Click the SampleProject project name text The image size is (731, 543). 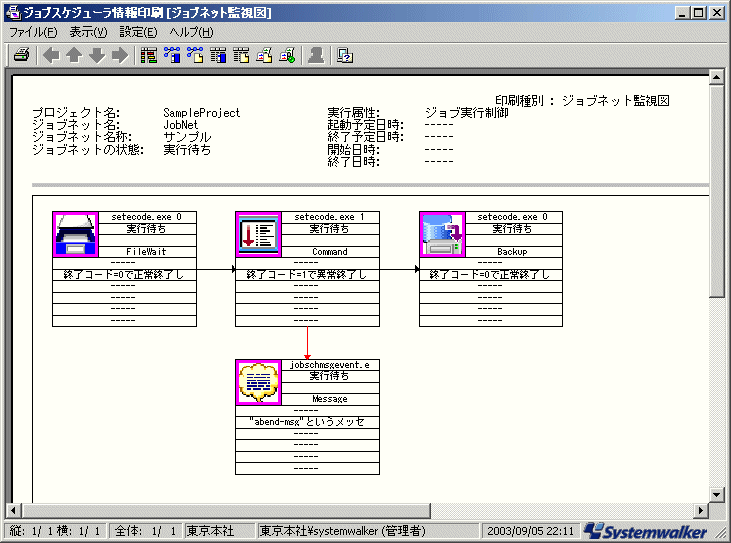coord(201,113)
